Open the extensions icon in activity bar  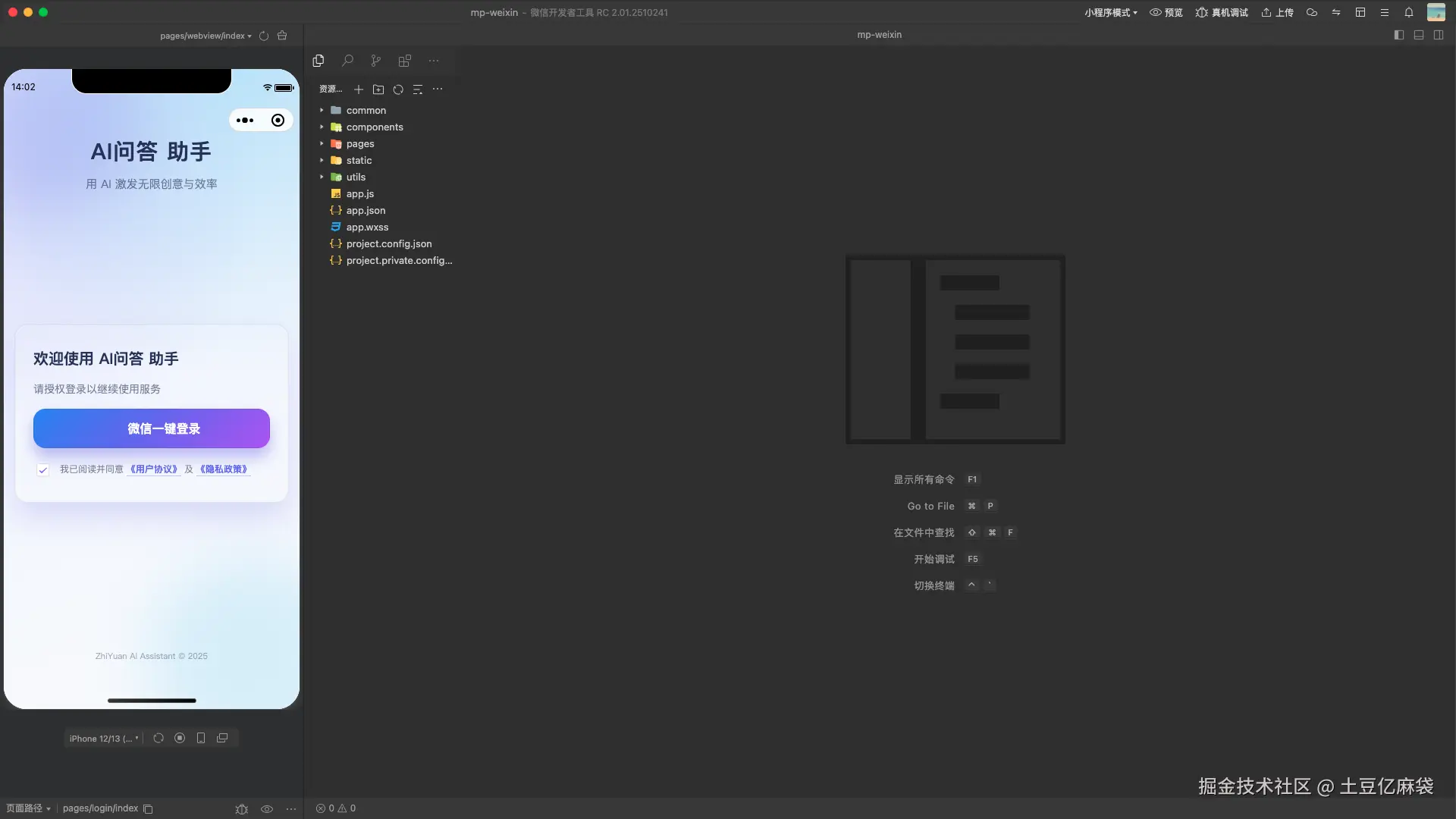[x=405, y=61]
